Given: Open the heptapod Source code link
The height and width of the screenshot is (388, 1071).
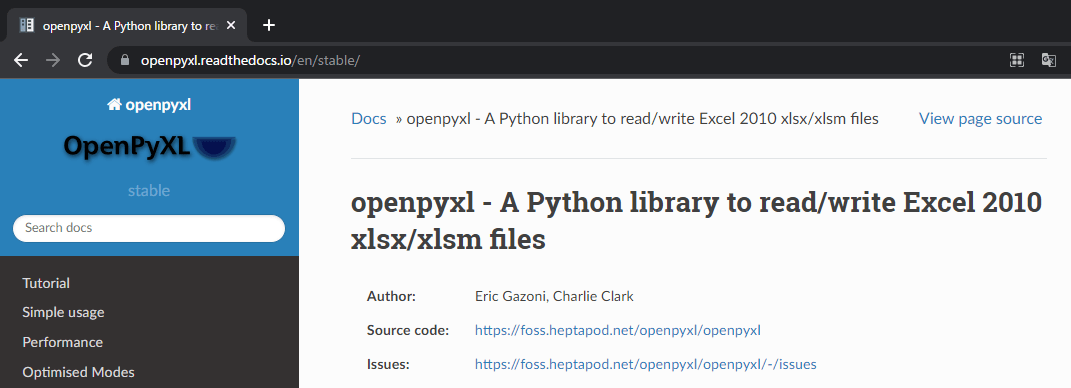Looking at the screenshot, I should tap(617, 331).
